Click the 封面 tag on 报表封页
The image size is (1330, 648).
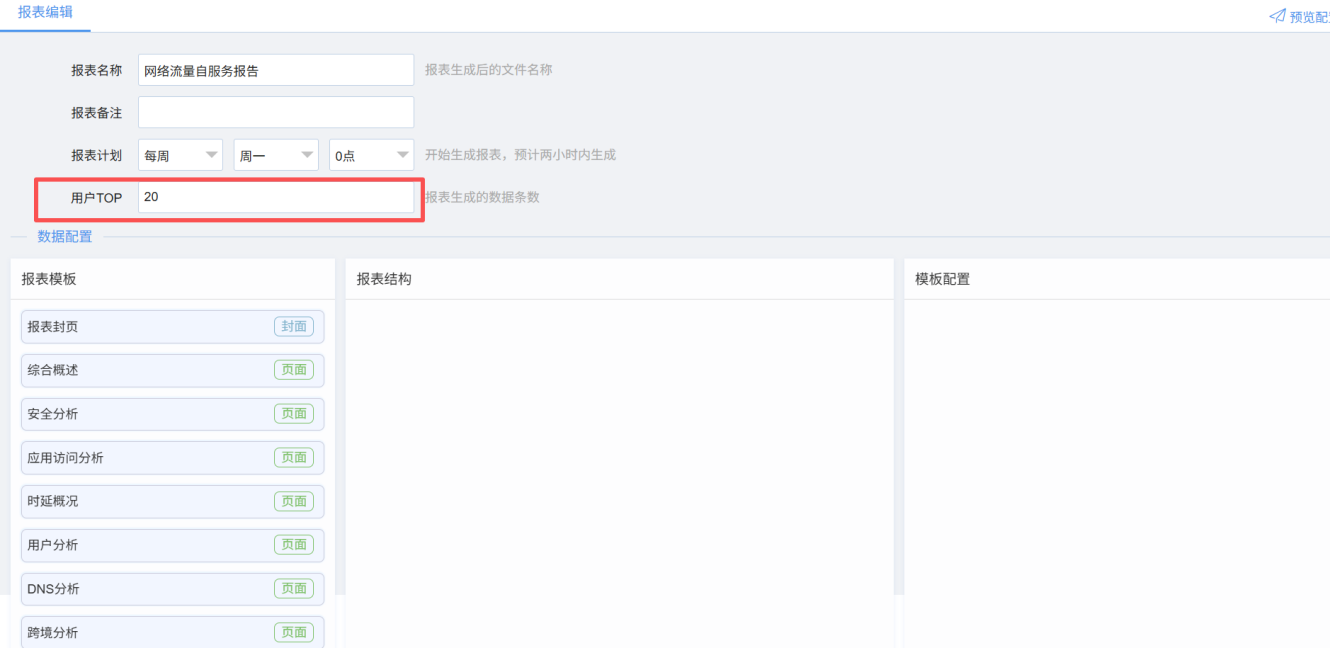coord(294,326)
